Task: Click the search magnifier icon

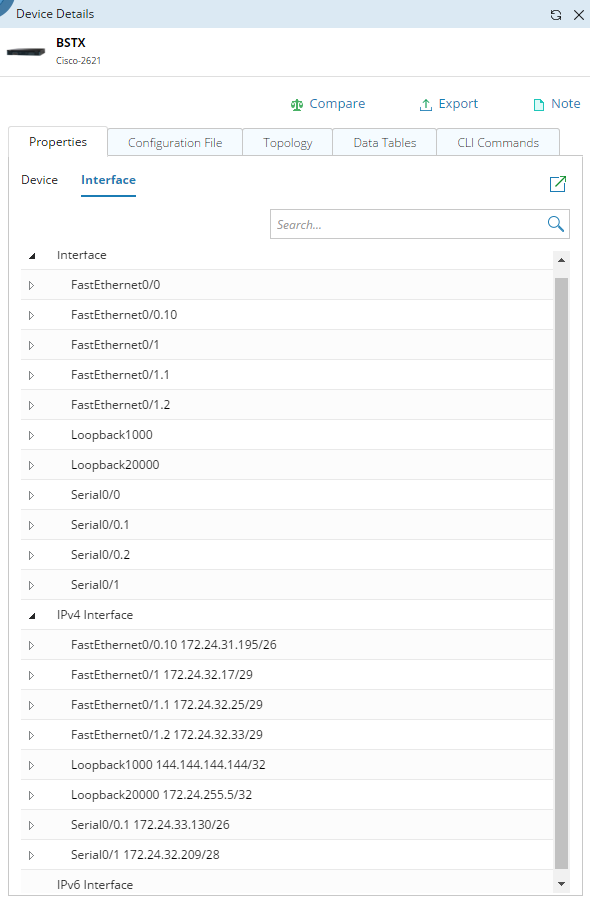Action: (x=556, y=224)
